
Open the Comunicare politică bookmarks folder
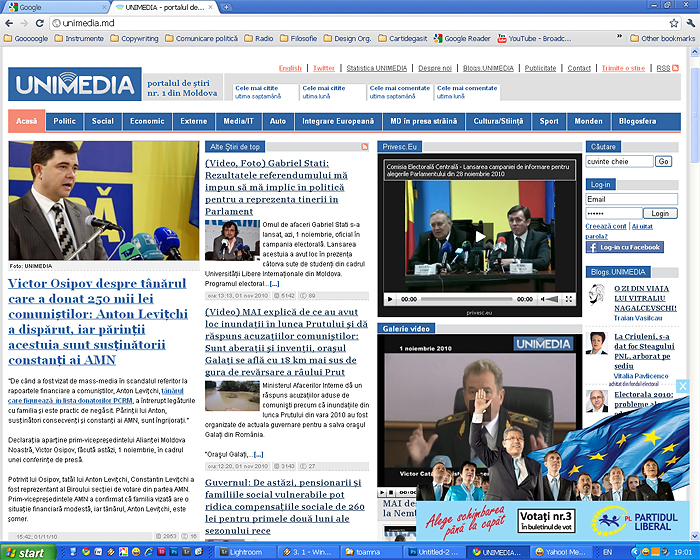coord(201,38)
